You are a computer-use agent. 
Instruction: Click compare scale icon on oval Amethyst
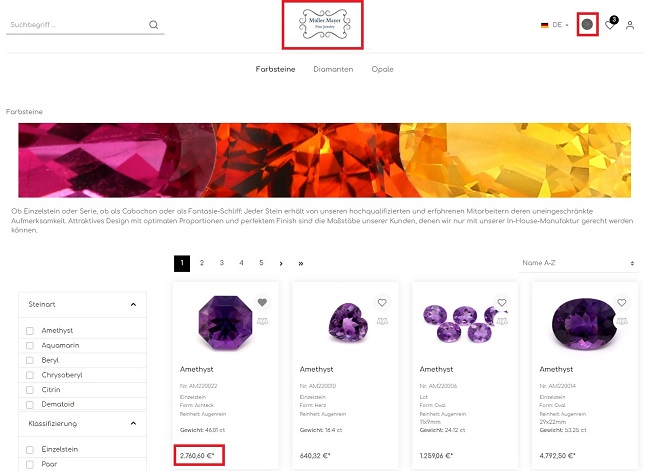point(622,321)
